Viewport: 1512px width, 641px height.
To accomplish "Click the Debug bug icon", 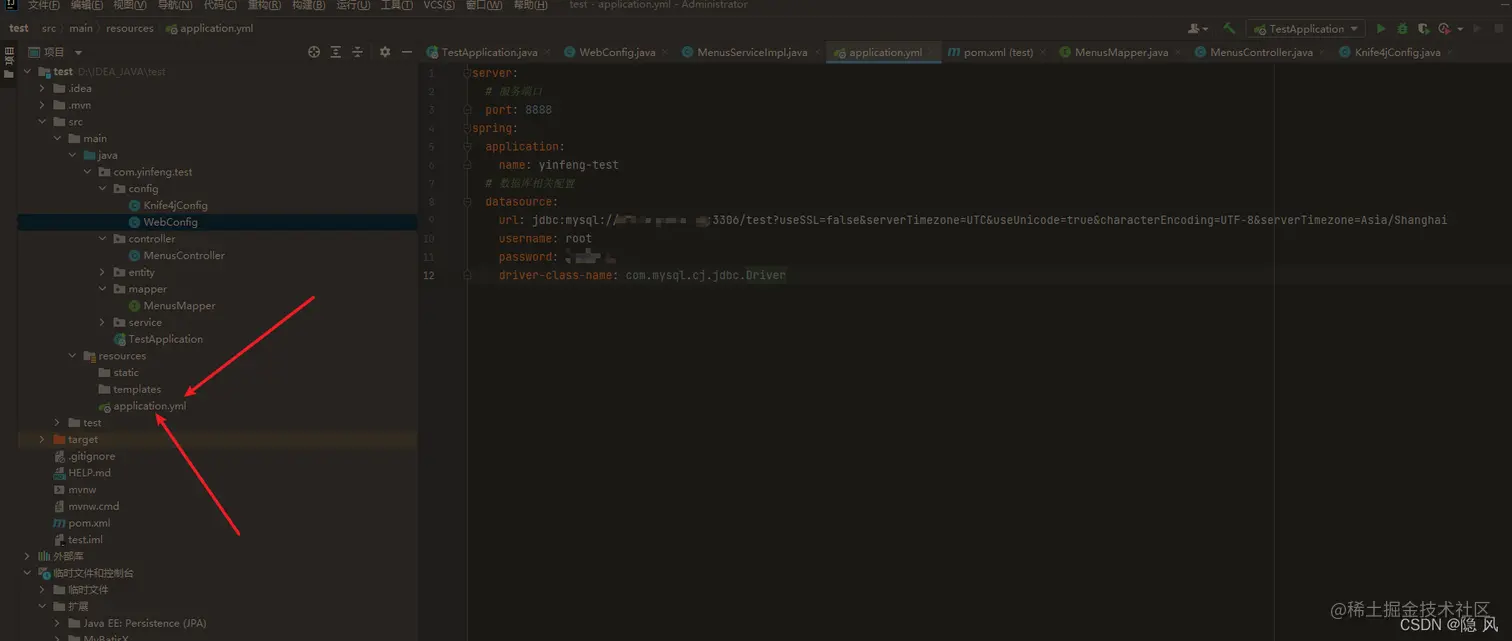I will 1402,29.
